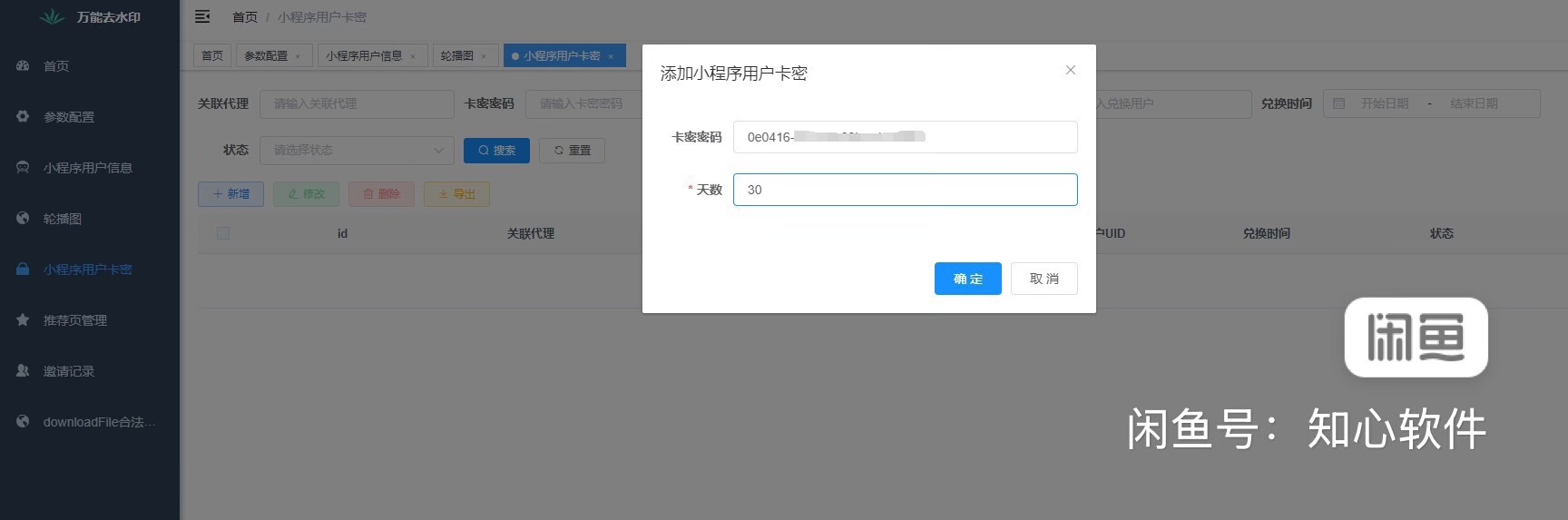Screen dimensions: 1568x520
Task: Click the 重置 button
Action: click(x=572, y=150)
